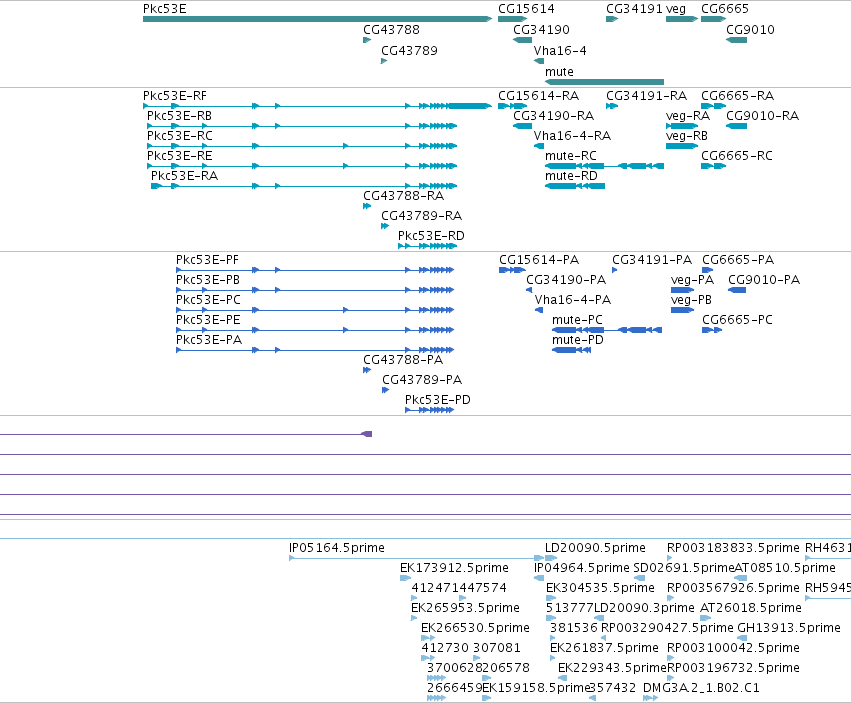The height and width of the screenshot is (703, 851).
Task: Click the Vha16-4-RA transcript label
Action: [x=572, y=136]
